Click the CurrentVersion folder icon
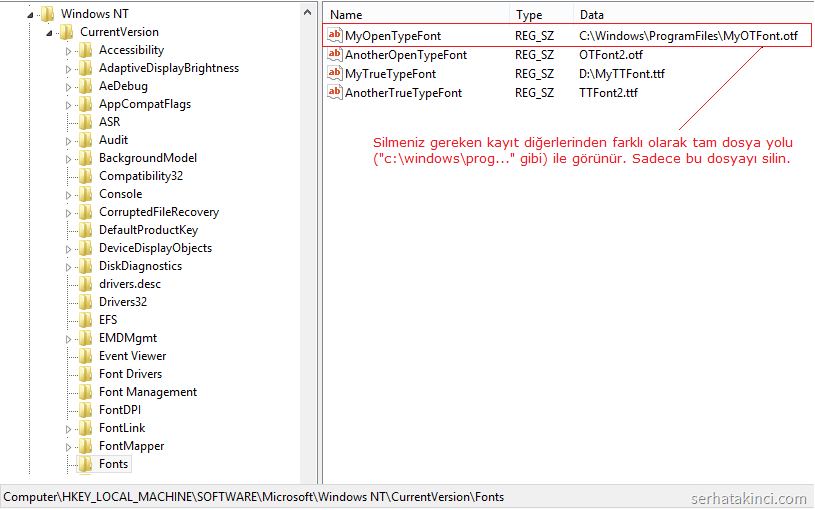 [x=67, y=32]
